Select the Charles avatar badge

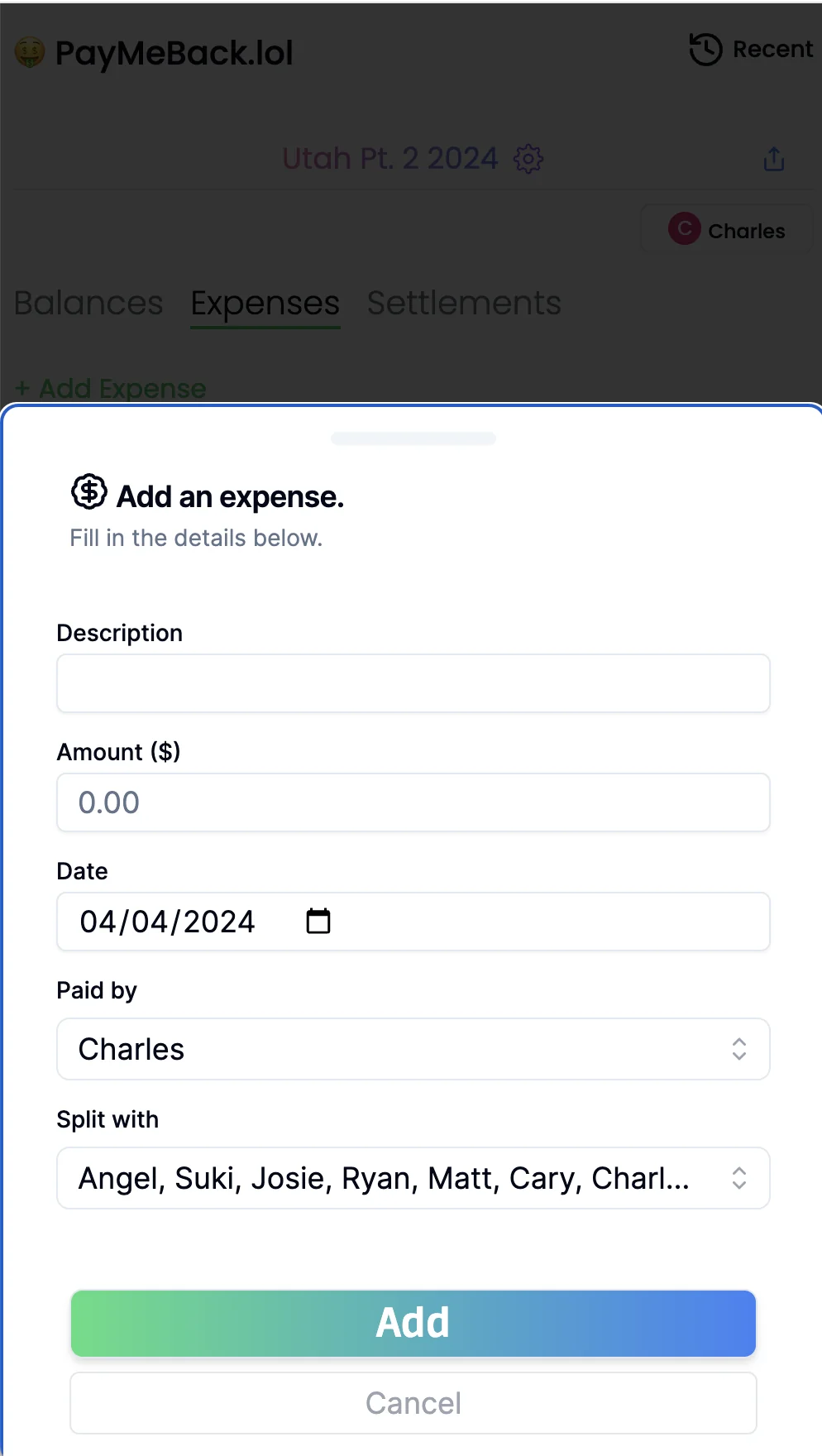726,230
